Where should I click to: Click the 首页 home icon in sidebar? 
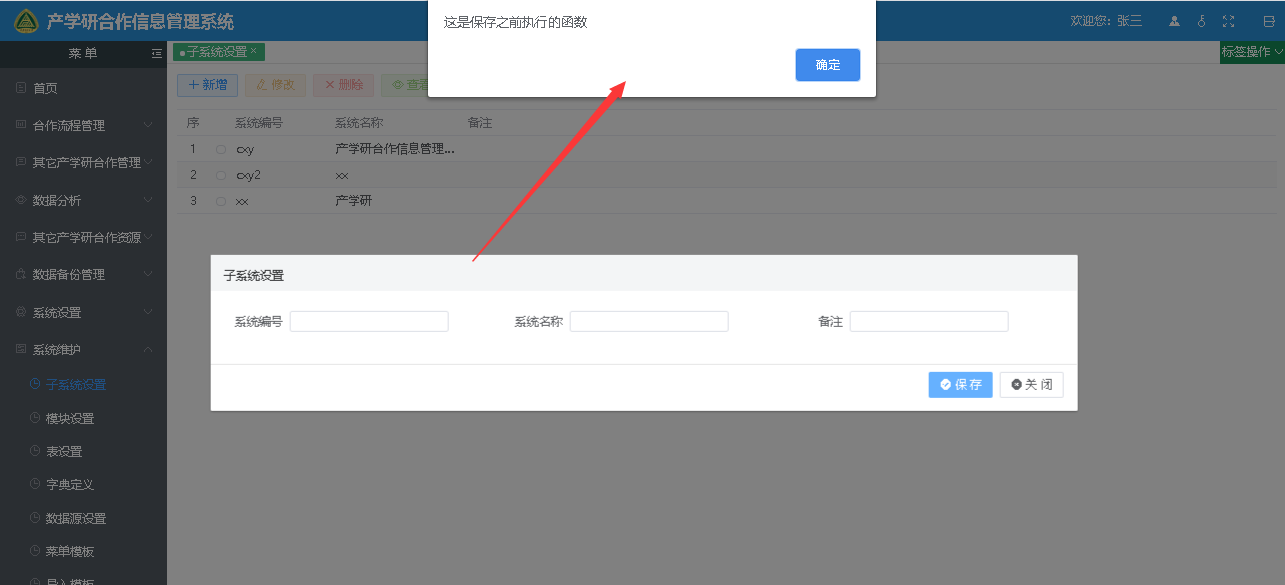coord(21,88)
